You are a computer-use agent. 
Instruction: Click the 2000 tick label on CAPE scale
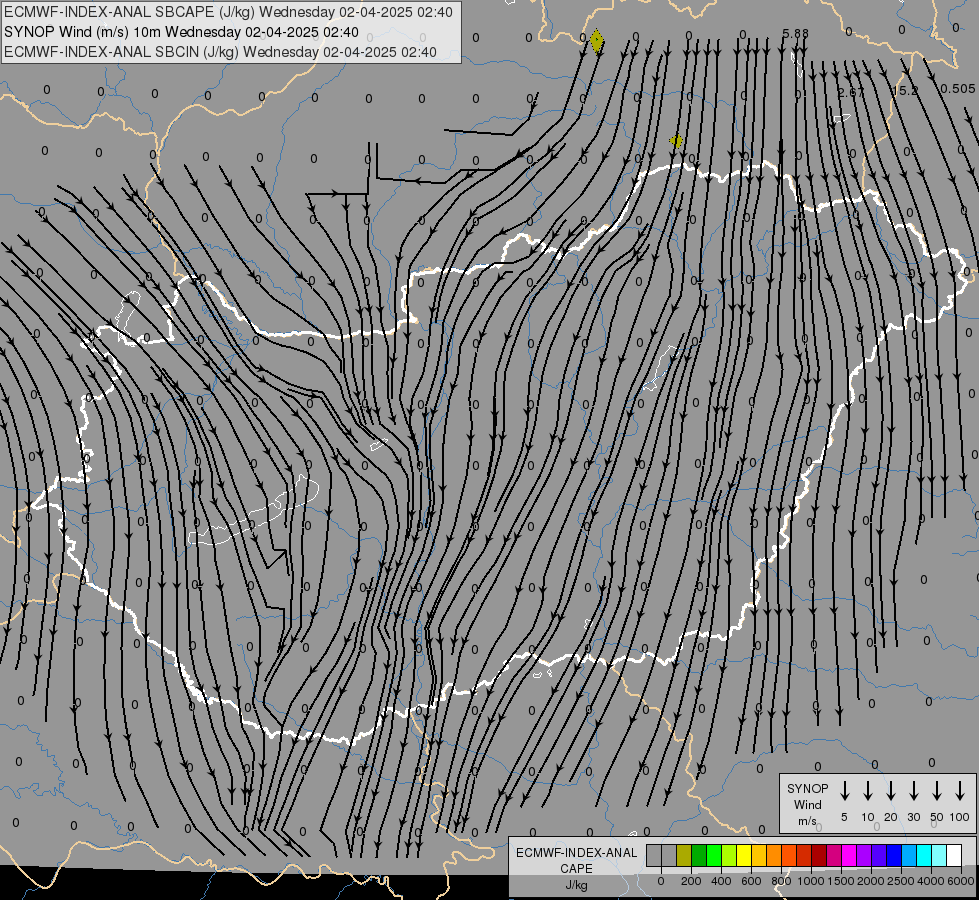coord(871,881)
